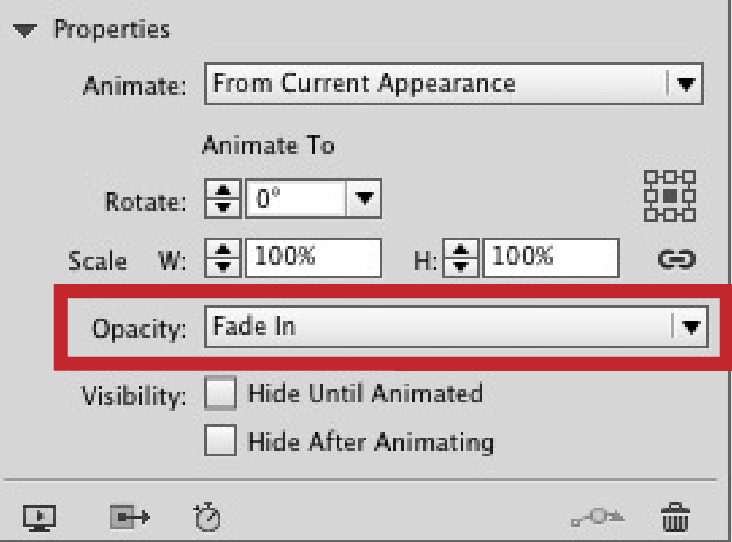The height and width of the screenshot is (542, 732).
Task: Click the Scale W percentage field
Action: pos(313,260)
